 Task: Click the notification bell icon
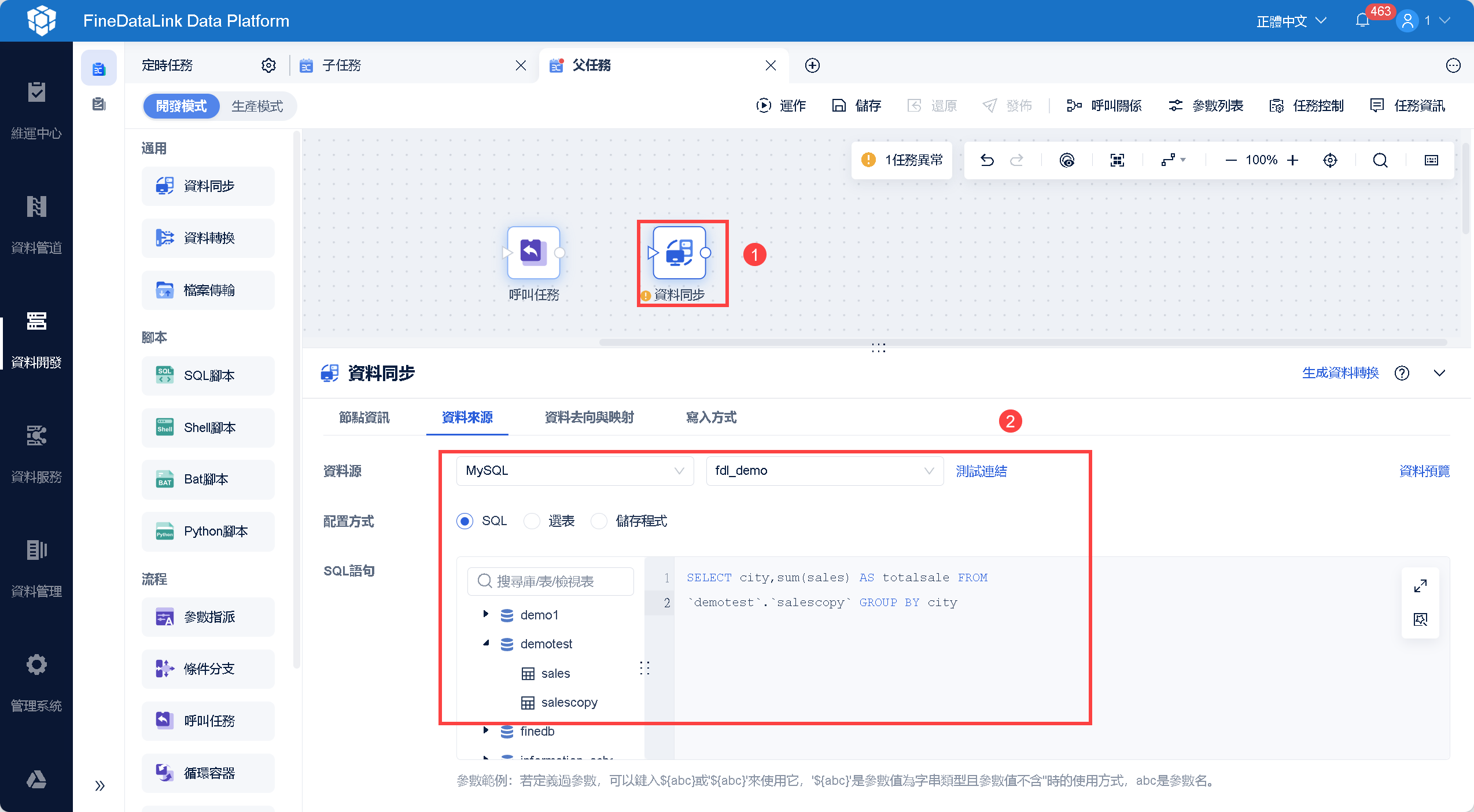click(x=1362, y=21)
